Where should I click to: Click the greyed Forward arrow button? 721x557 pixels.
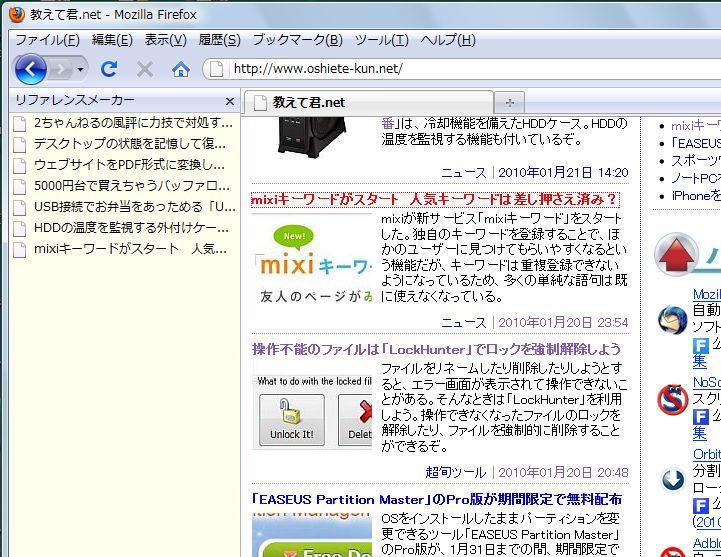click(61, 69)
